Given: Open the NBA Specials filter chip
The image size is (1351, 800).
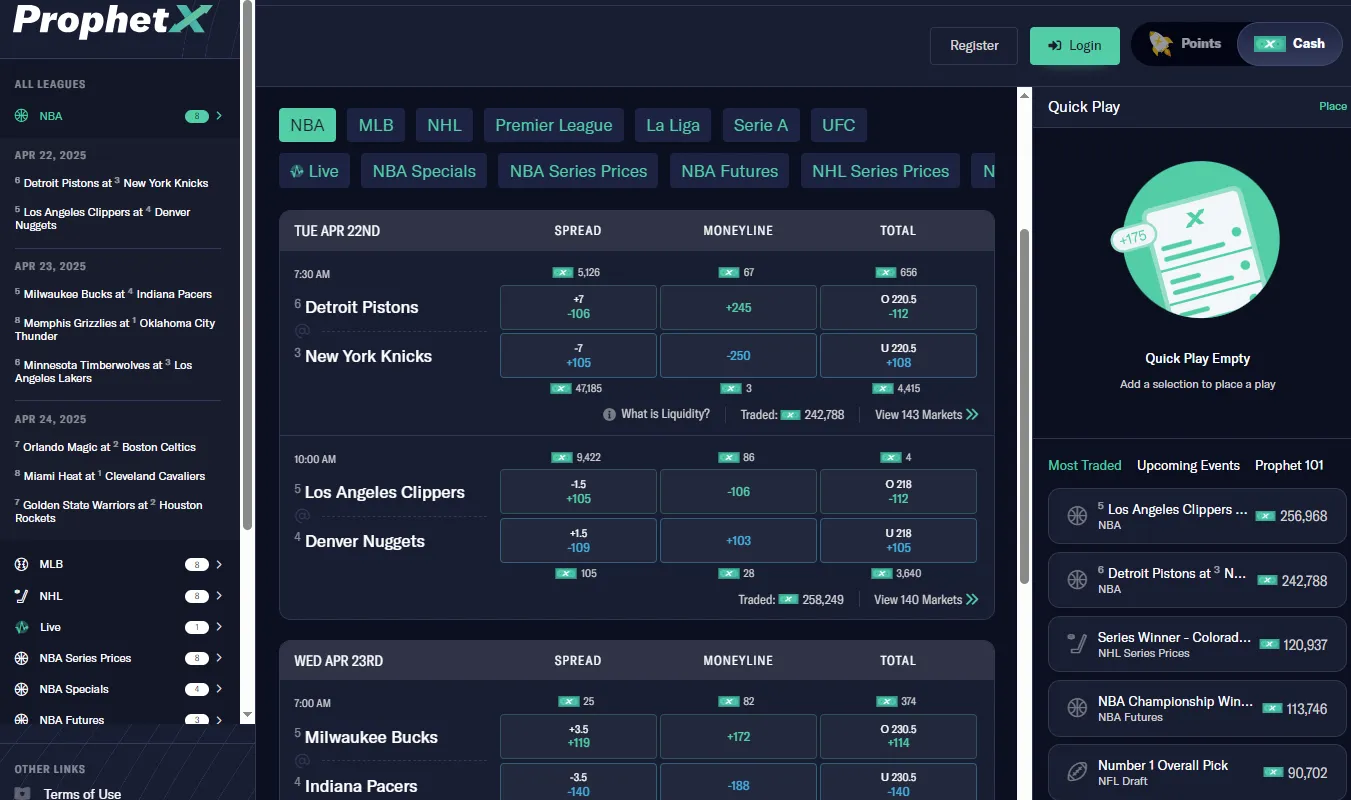Looking at the screenshot, I should (424, 171).
